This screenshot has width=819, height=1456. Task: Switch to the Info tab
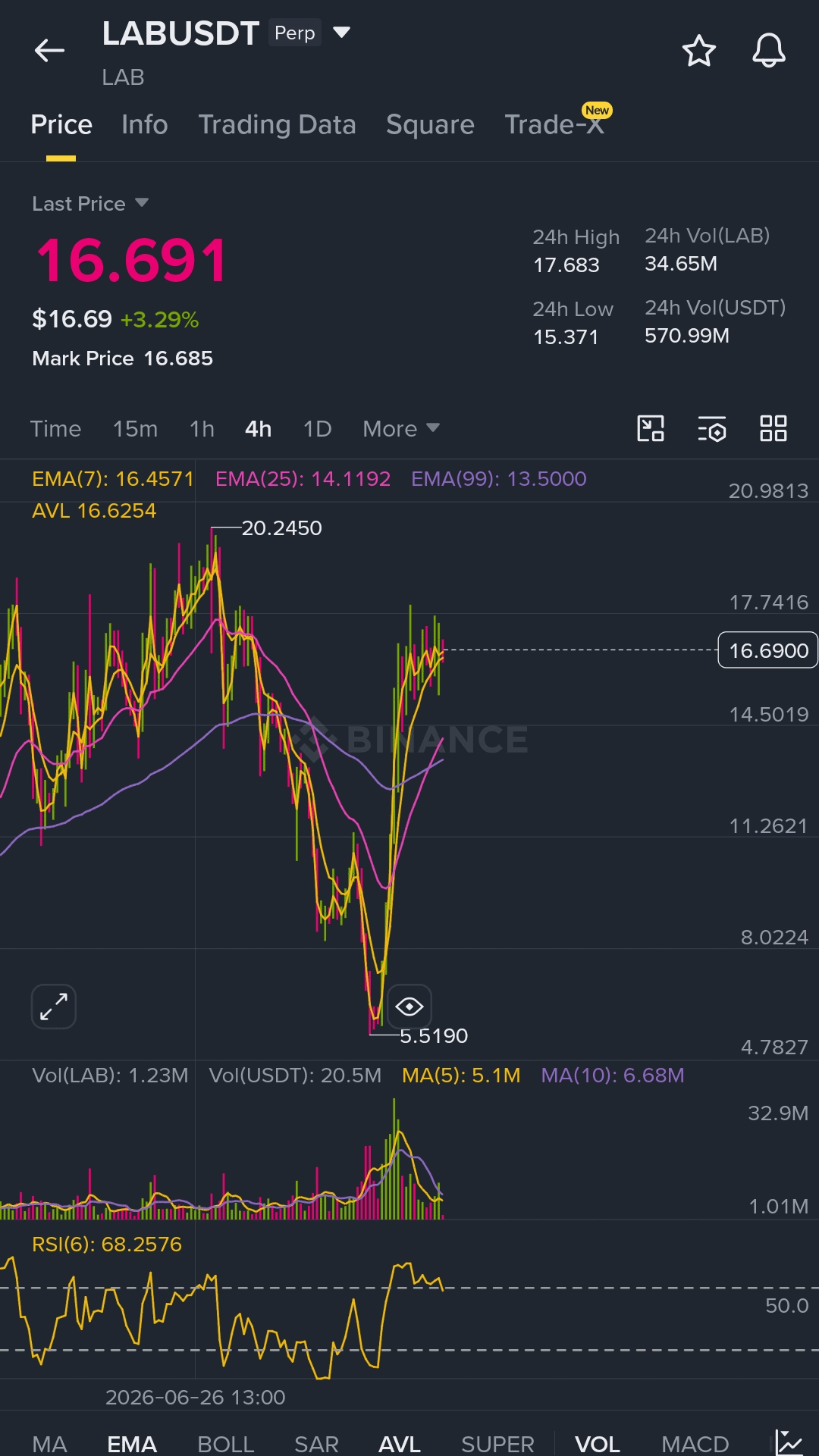[x=145, y=124]
